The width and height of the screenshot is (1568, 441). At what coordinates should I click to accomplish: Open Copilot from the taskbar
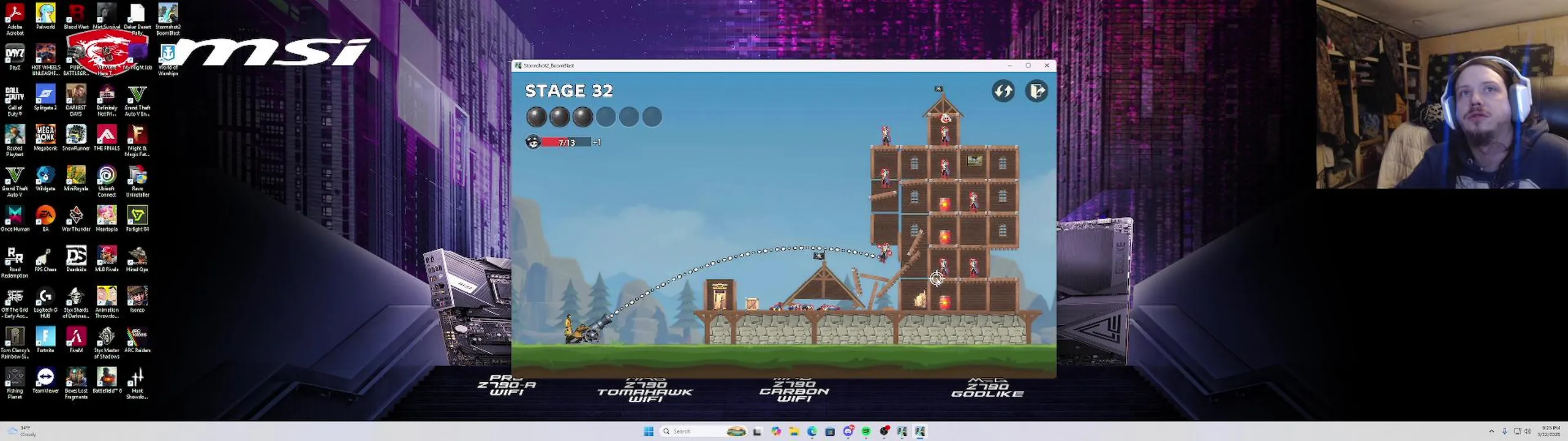click(x=776, y=431)
